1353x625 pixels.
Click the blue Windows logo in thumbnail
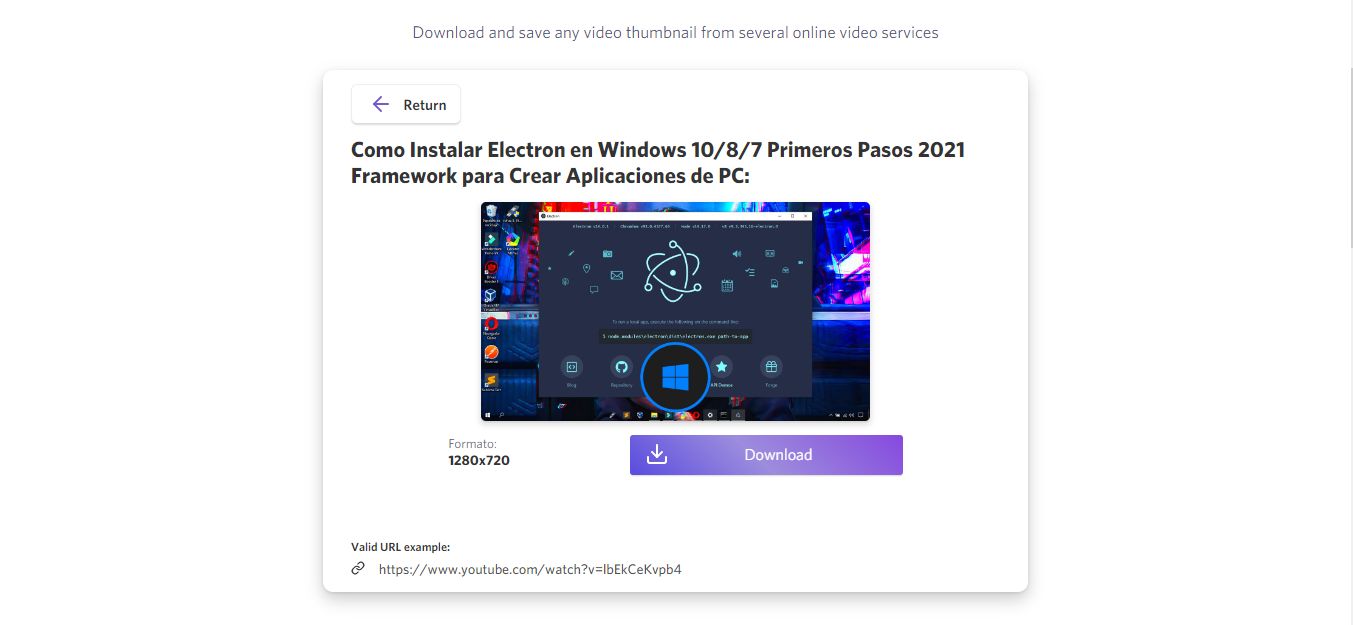675,377
